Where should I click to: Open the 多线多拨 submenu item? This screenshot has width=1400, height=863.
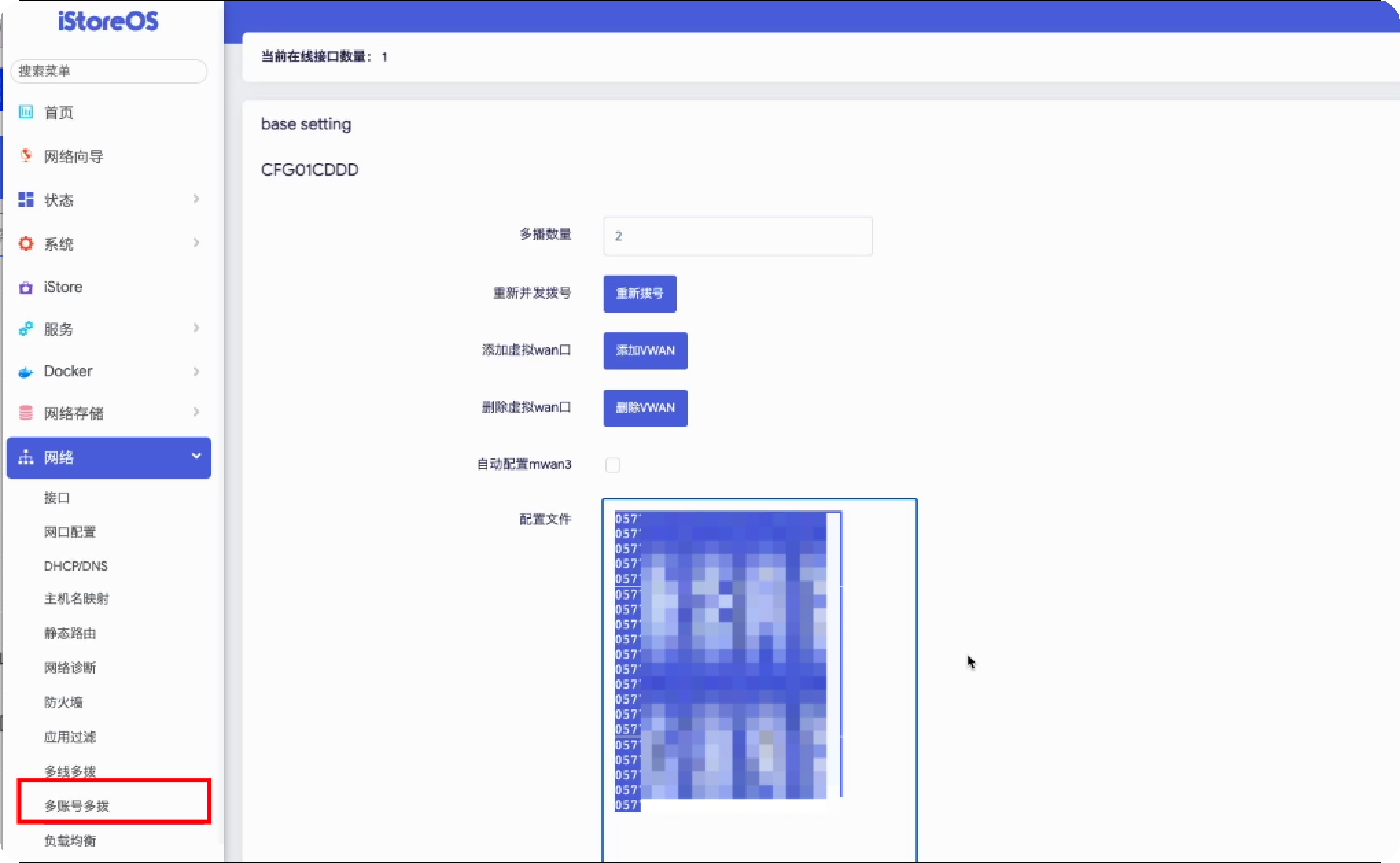(x=70, y=771)
